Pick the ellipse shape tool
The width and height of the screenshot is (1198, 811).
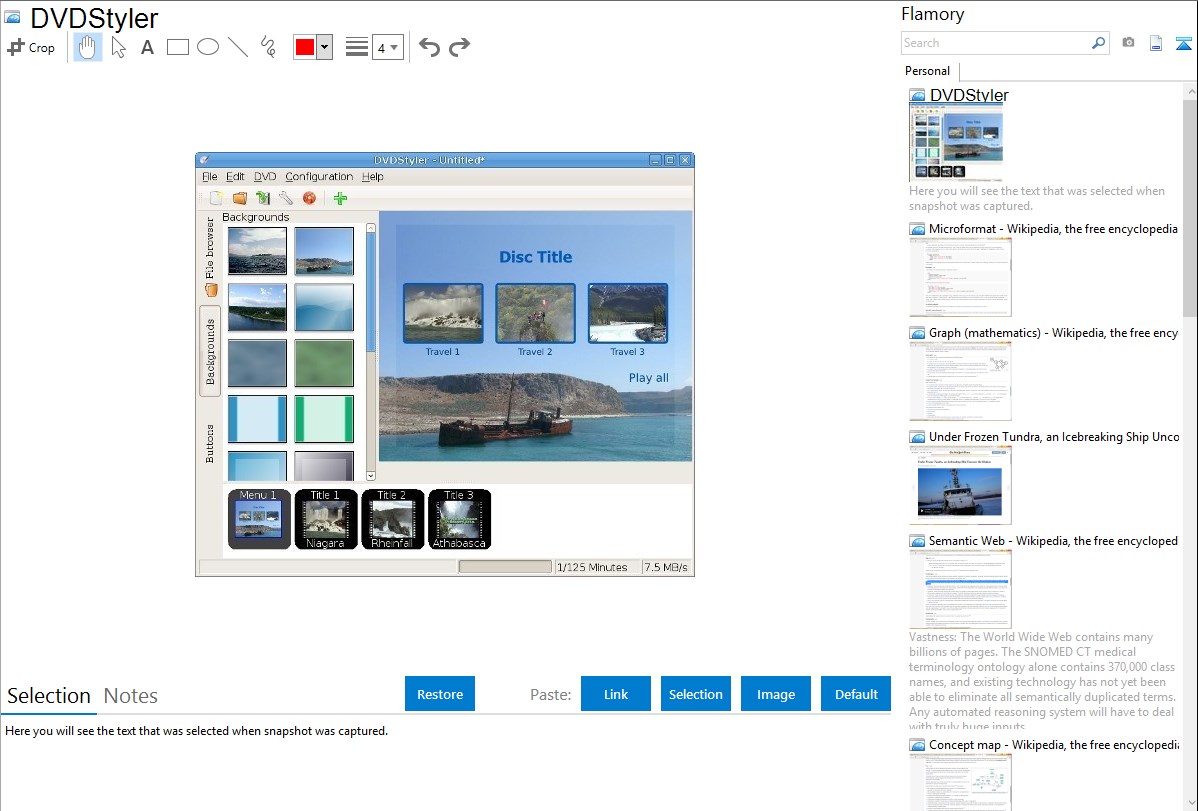pyautogui.click(x=208, y=47)
